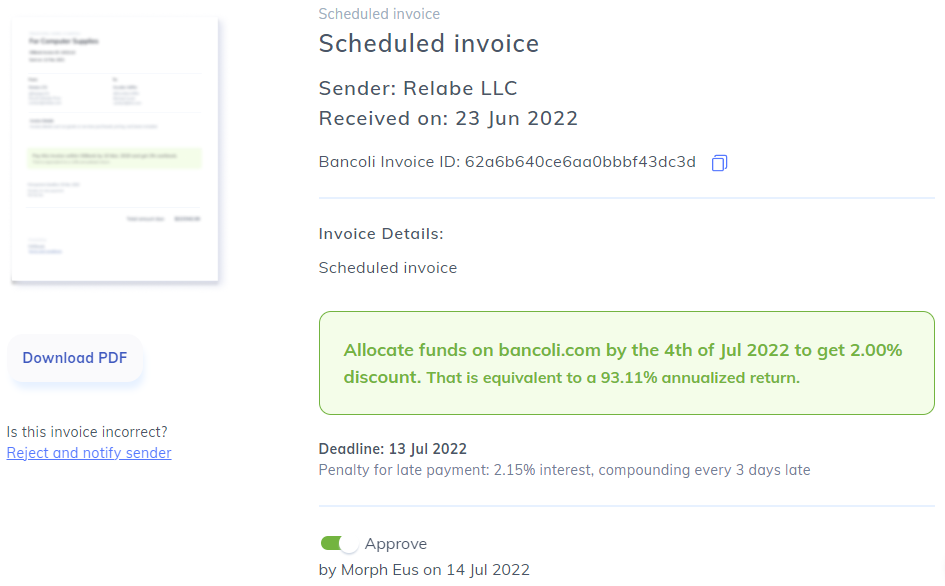The width and height of the screenshot is (945, 586).
Task: Click the Deadline: 13 Jul 2022 text
Action: tap(392, 449)
